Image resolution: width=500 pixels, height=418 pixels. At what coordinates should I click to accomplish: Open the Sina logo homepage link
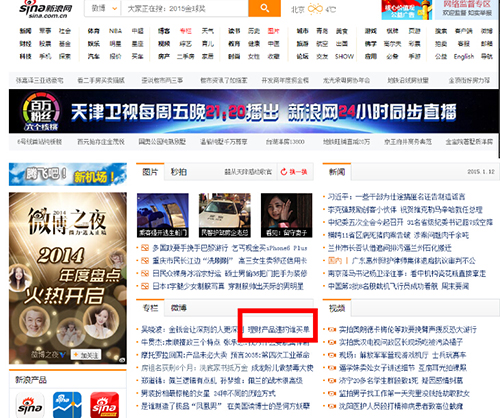tap(46, 10)
